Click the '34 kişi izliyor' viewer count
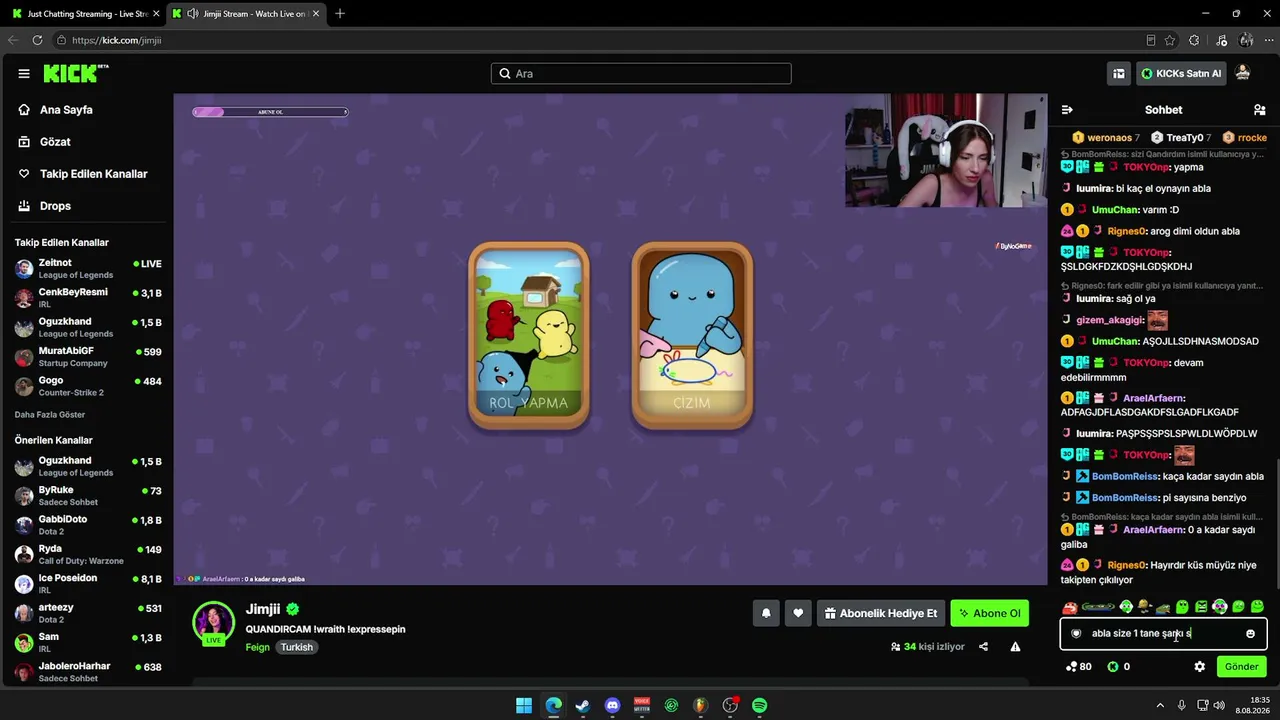This screenshot has width=1280, height=720. pyautogui.click(x=927, y=647)
